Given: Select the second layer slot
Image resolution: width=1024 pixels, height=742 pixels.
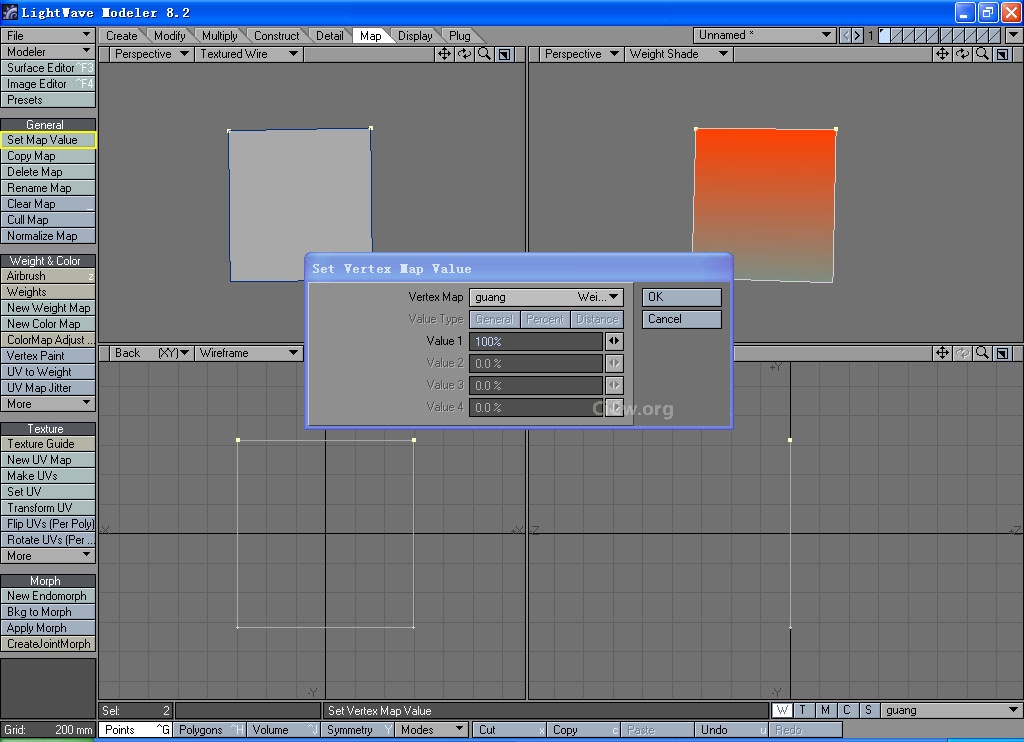Looking at the screenshot, I should 897,35.
